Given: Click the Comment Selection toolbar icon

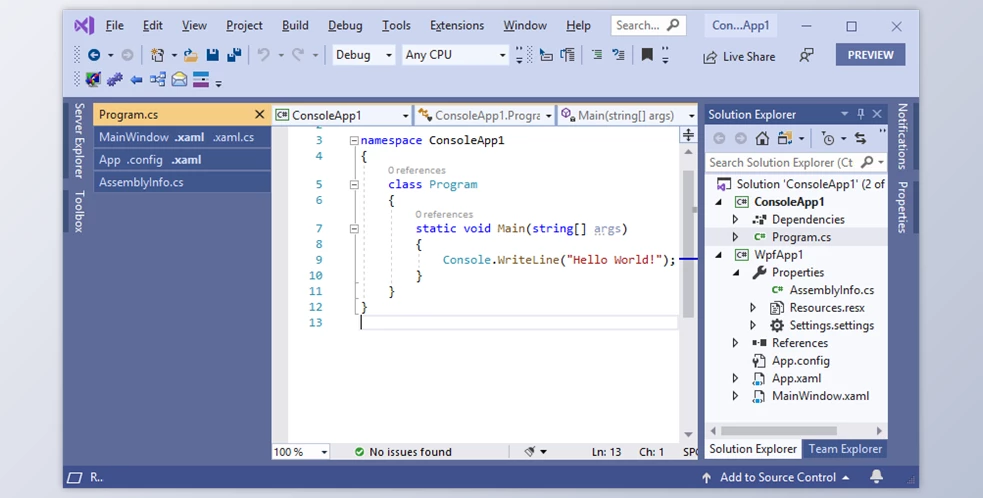Looking at the screenshot, I should click(618, 55).
